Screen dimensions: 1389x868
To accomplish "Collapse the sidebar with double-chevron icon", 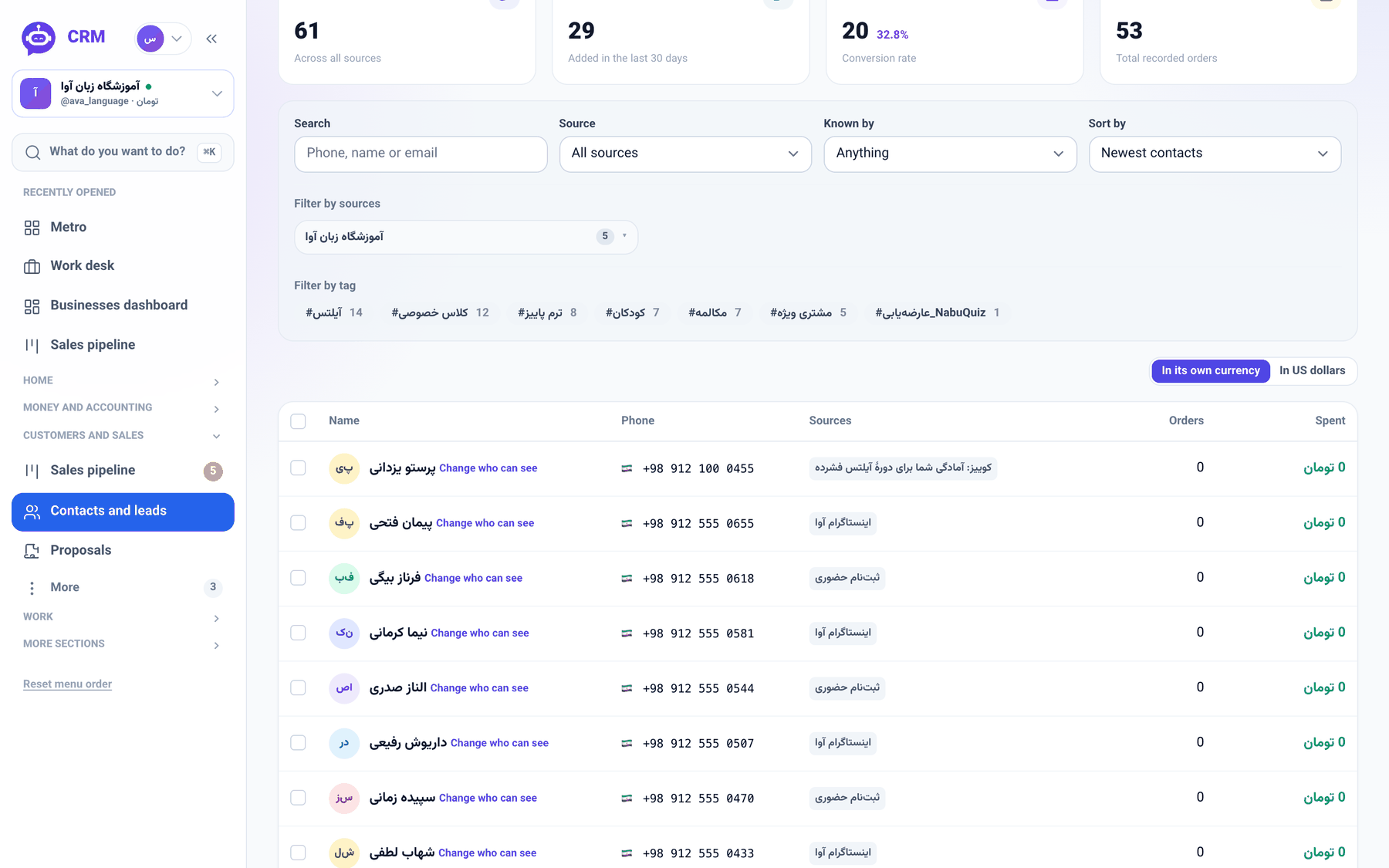I will coord(211,39).
